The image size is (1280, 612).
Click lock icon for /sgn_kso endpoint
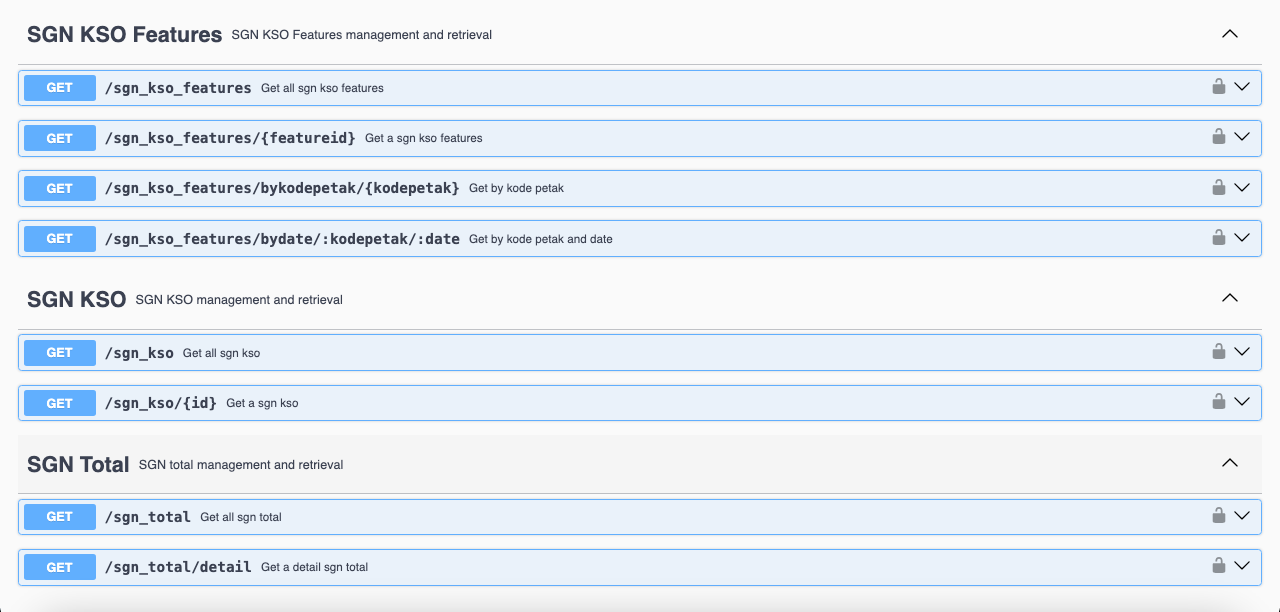1218,352
